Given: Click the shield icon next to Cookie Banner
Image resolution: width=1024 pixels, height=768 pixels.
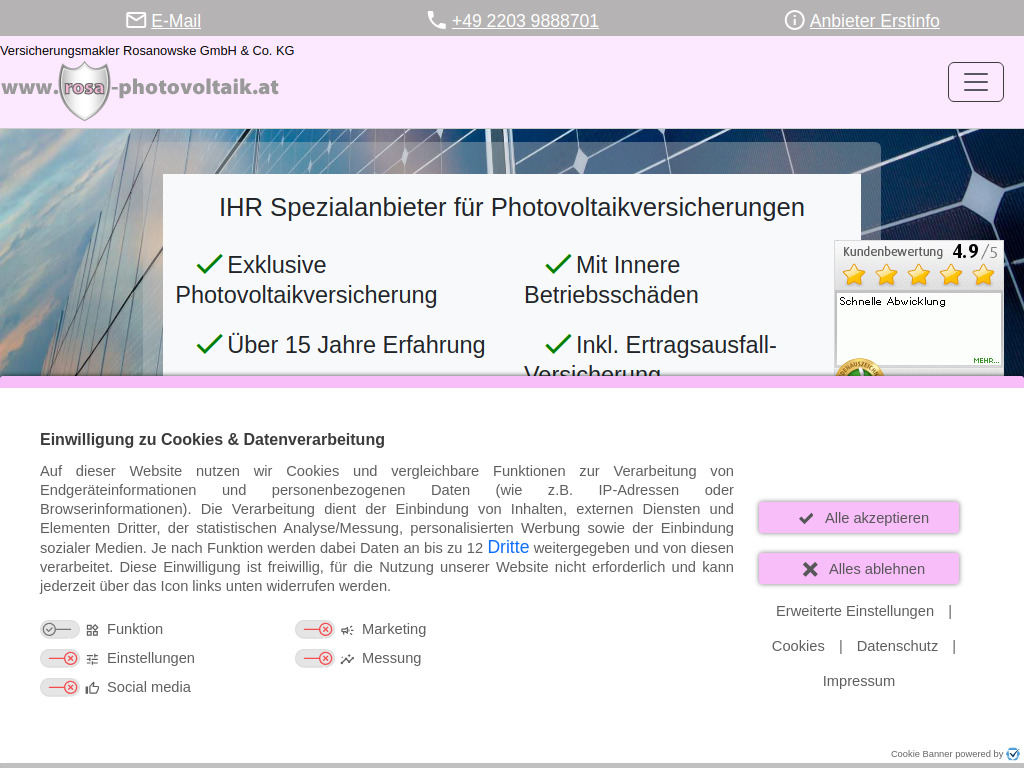Looking at the screenshot, I should point(1013,754).
